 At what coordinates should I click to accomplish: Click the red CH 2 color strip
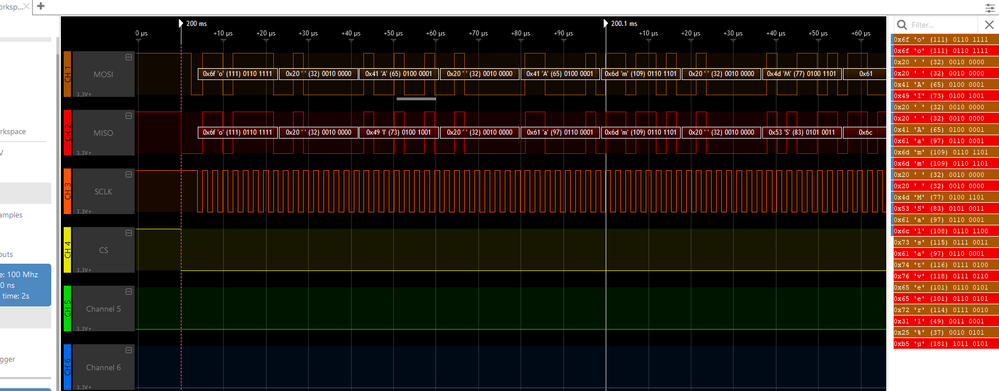click(67, 132)
